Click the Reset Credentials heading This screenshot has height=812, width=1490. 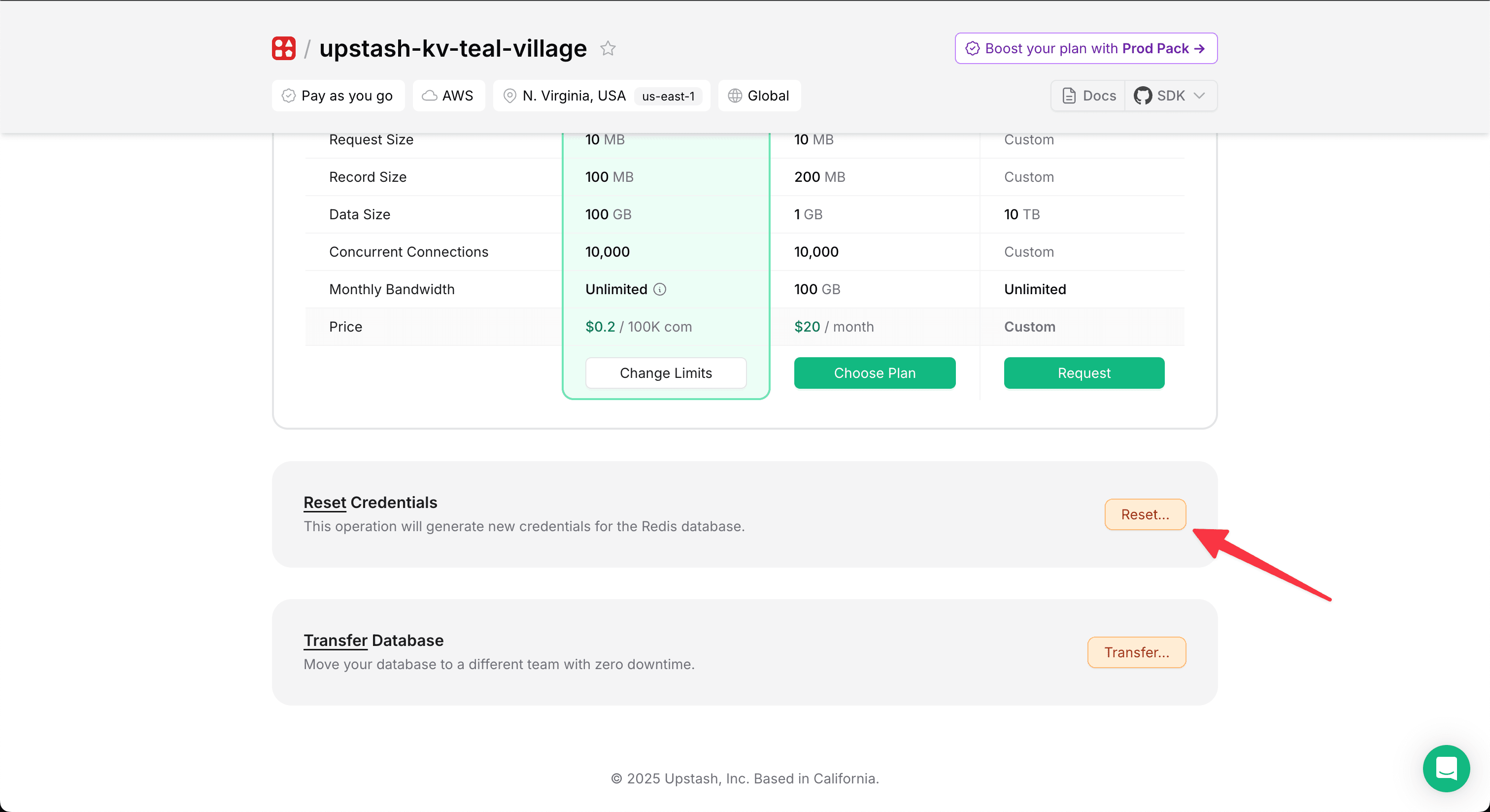[370, 503]
